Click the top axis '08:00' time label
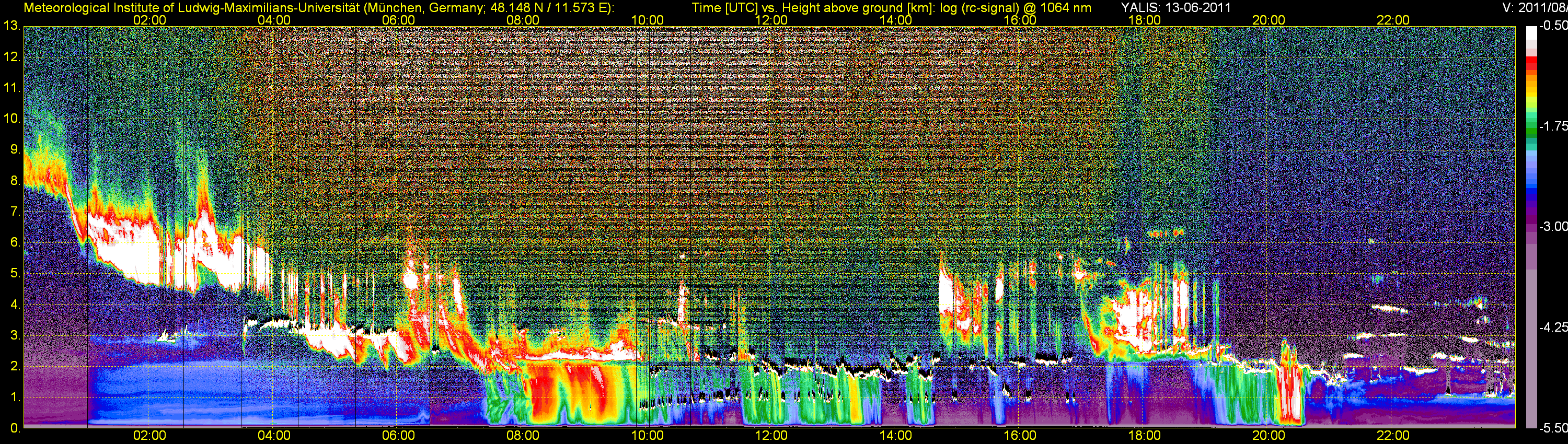The width and height of the screenshot is (1568, 444). pos(523,20)
